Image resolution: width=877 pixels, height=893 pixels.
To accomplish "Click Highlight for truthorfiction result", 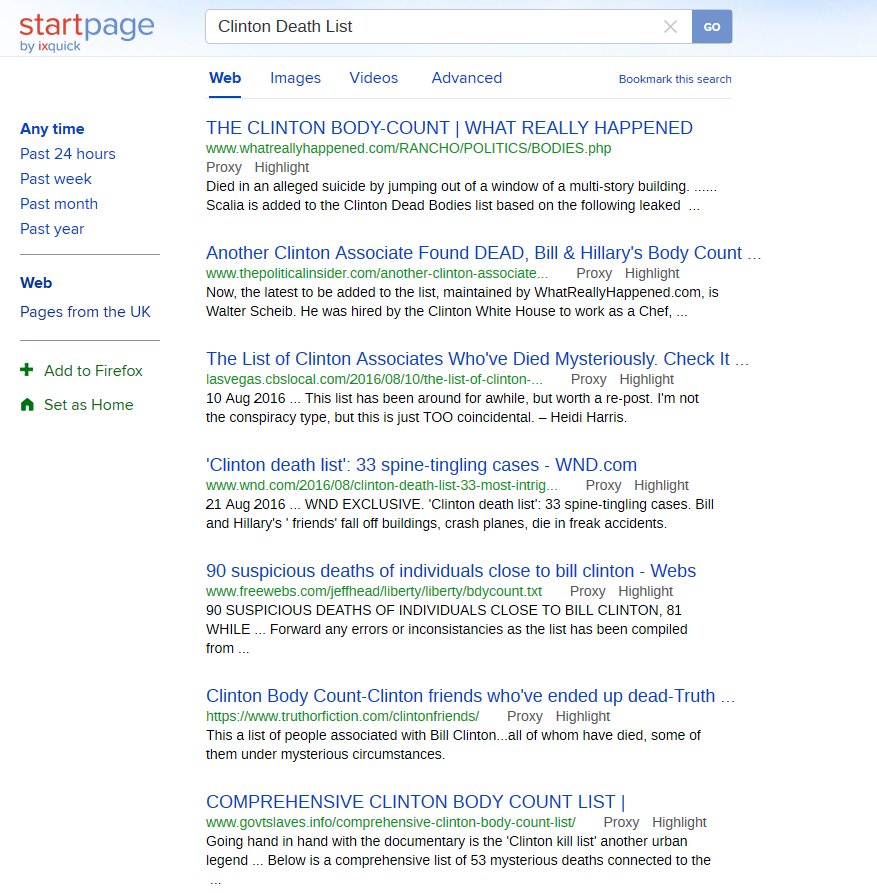I will 583,716.
